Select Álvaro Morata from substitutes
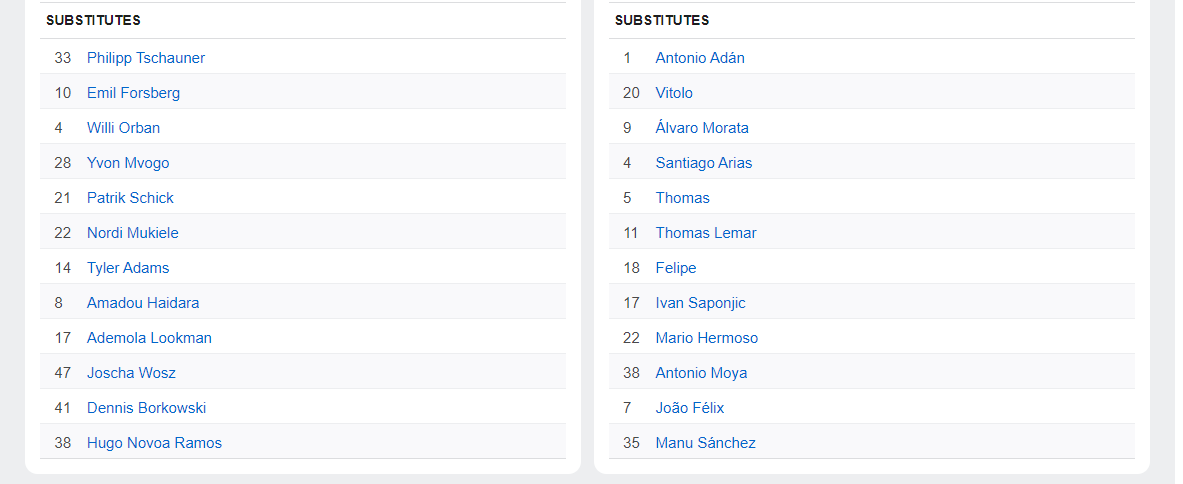The image size is (1183, 484). tap(702, 128)
